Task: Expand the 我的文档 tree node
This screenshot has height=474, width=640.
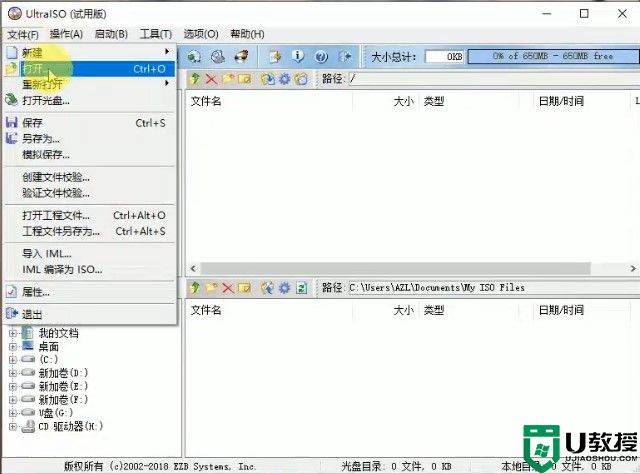Action: pyautogui.click(x=13, y=333)
